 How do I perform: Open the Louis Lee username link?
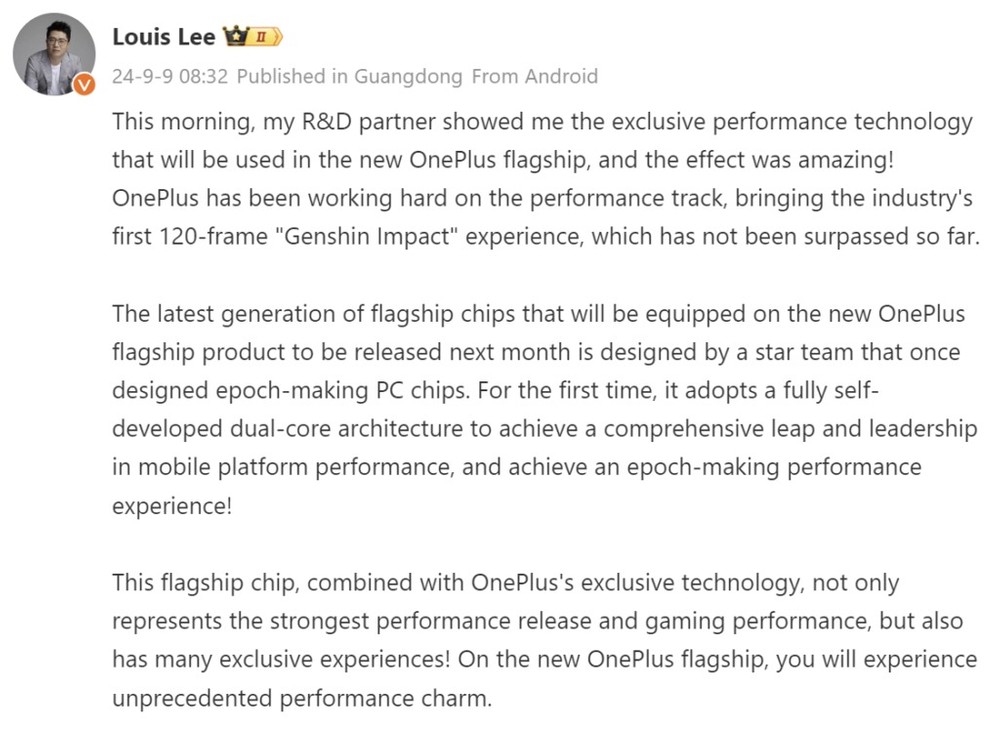tap(163, 37)
